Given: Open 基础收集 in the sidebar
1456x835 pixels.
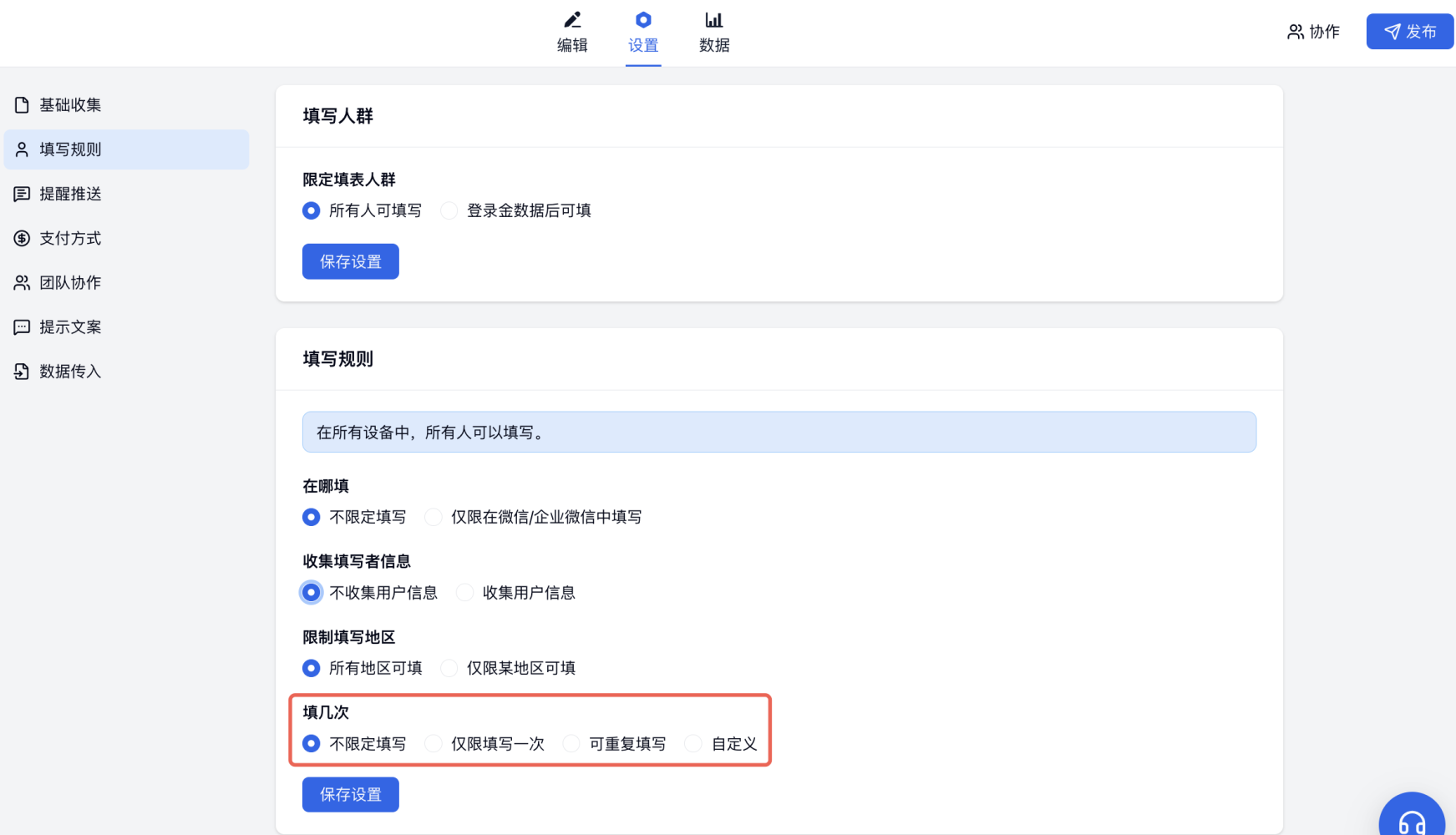Looking at the screenshot, I should [x=126, y=105].
